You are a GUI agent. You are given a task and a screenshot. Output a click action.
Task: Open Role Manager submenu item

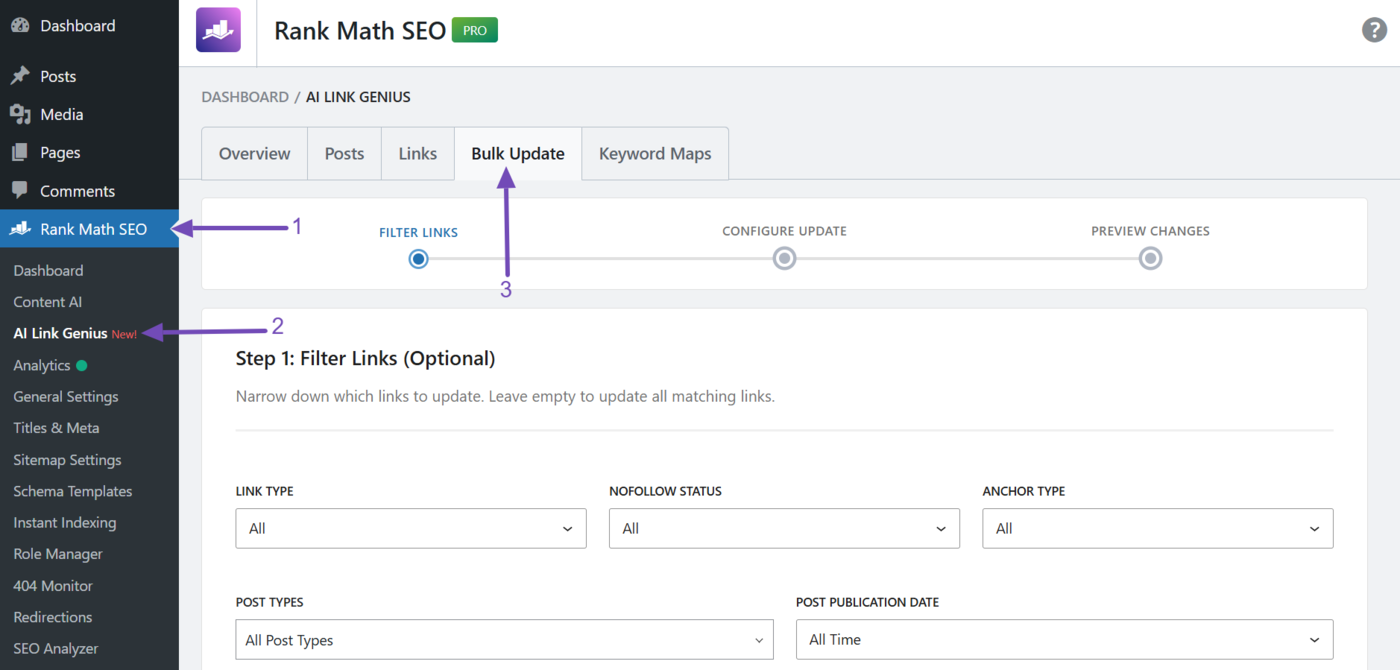(58, 554)
